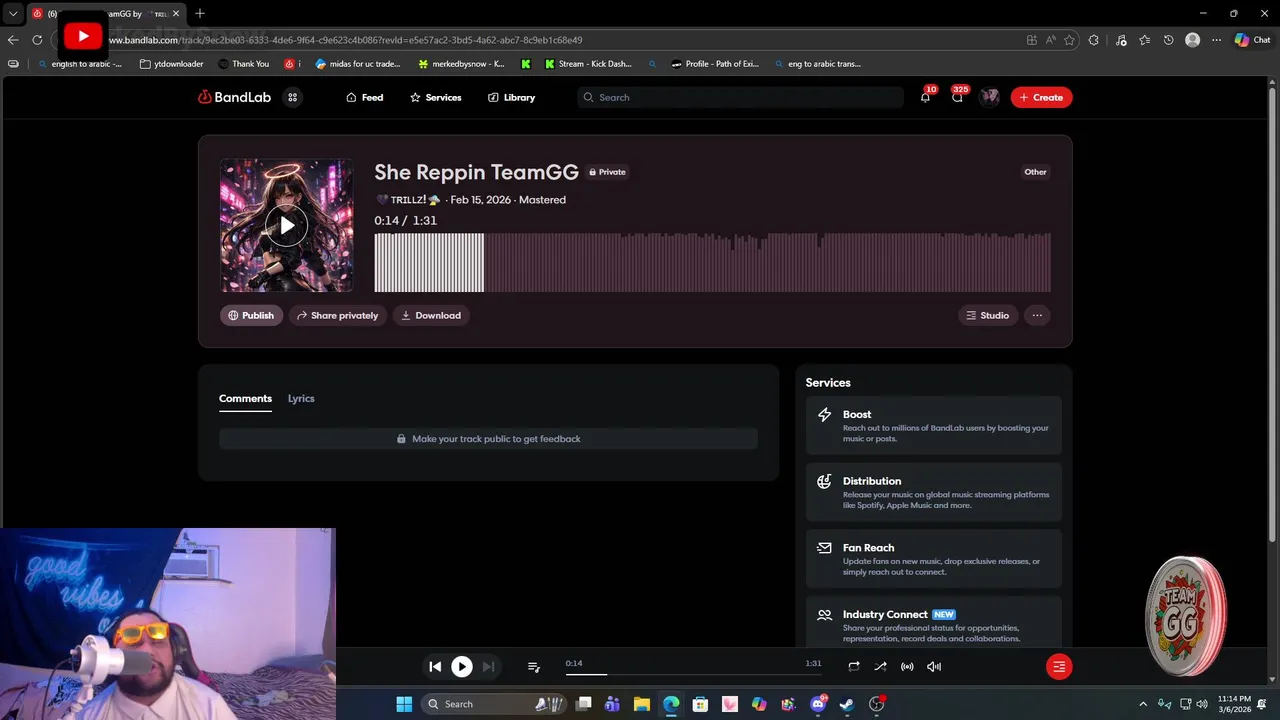1280x720 pixels.
Task: Show hidden system tray icons
Action: click(x=1143, y=704)
